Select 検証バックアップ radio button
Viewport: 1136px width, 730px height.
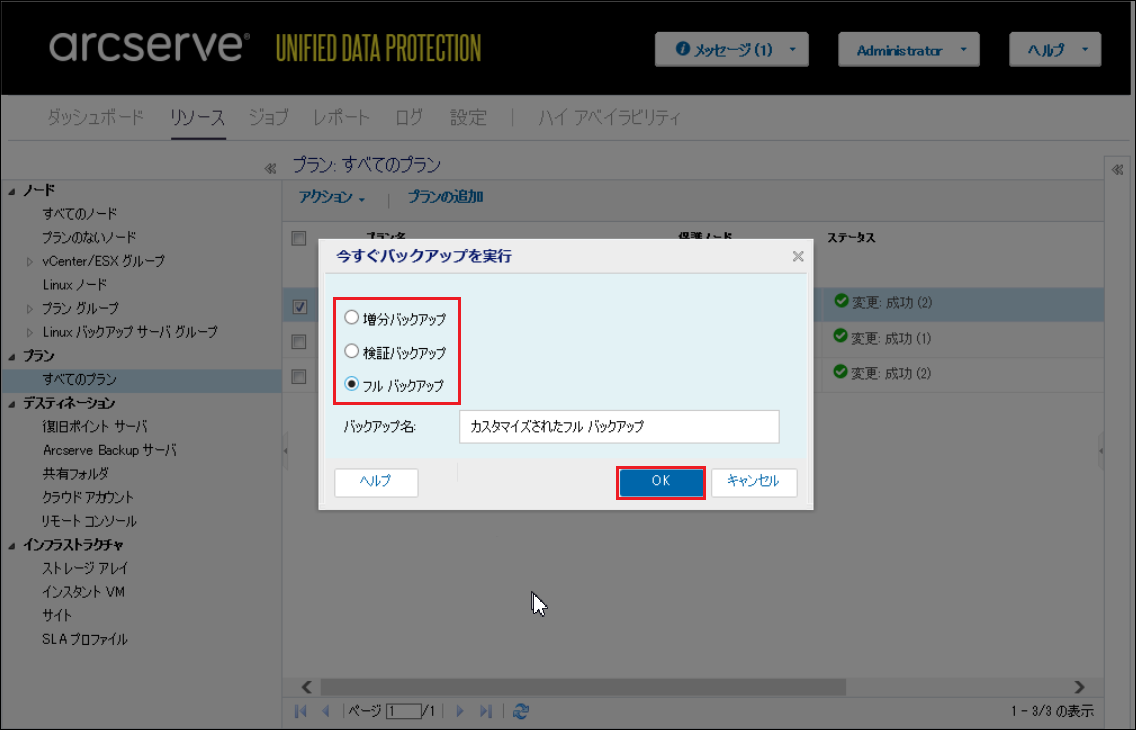(351, 352)
